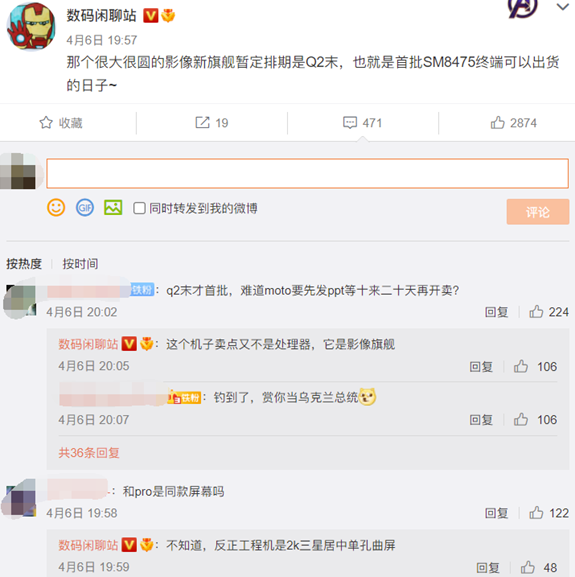
Task: Open the emoji picker smiley icon
Action: pyautogui.click(x=56, y=208)
